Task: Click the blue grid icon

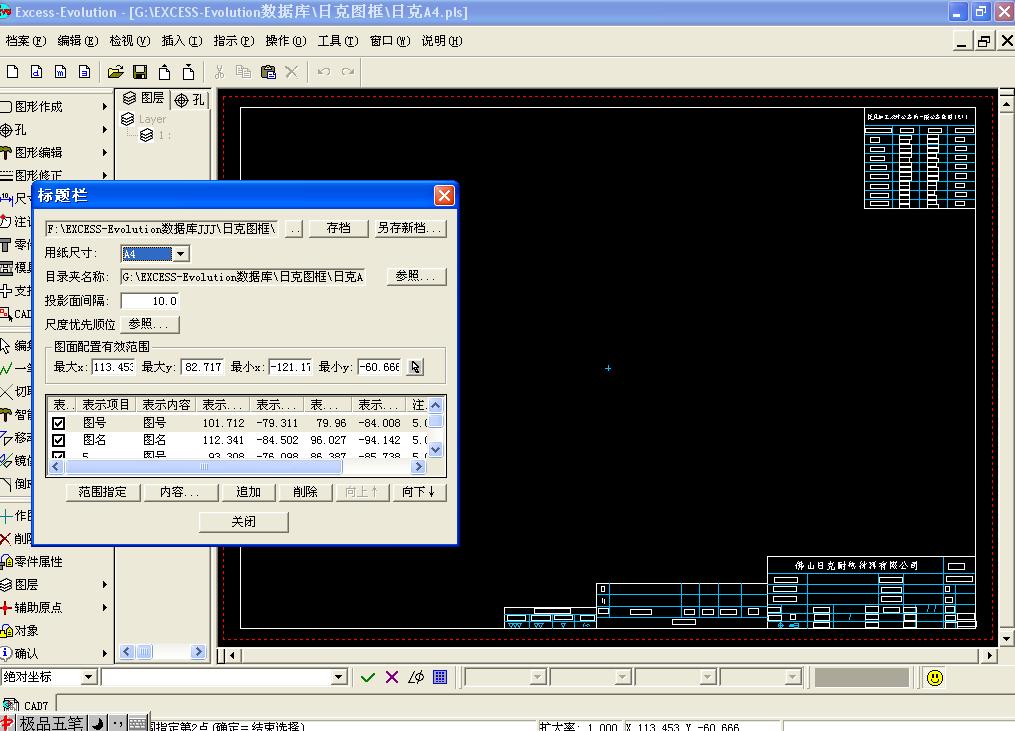Action: (x=440, y=677)
